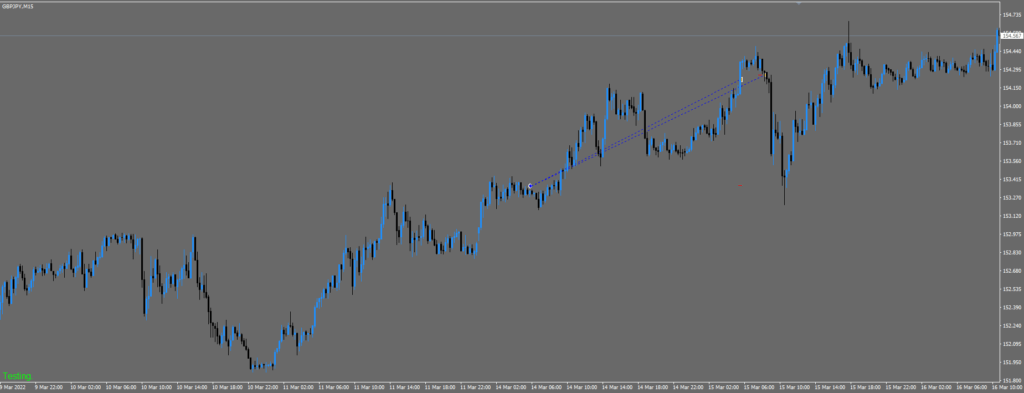
Task: Click the chart shift triangle marker at top
Action: [798, 3]
